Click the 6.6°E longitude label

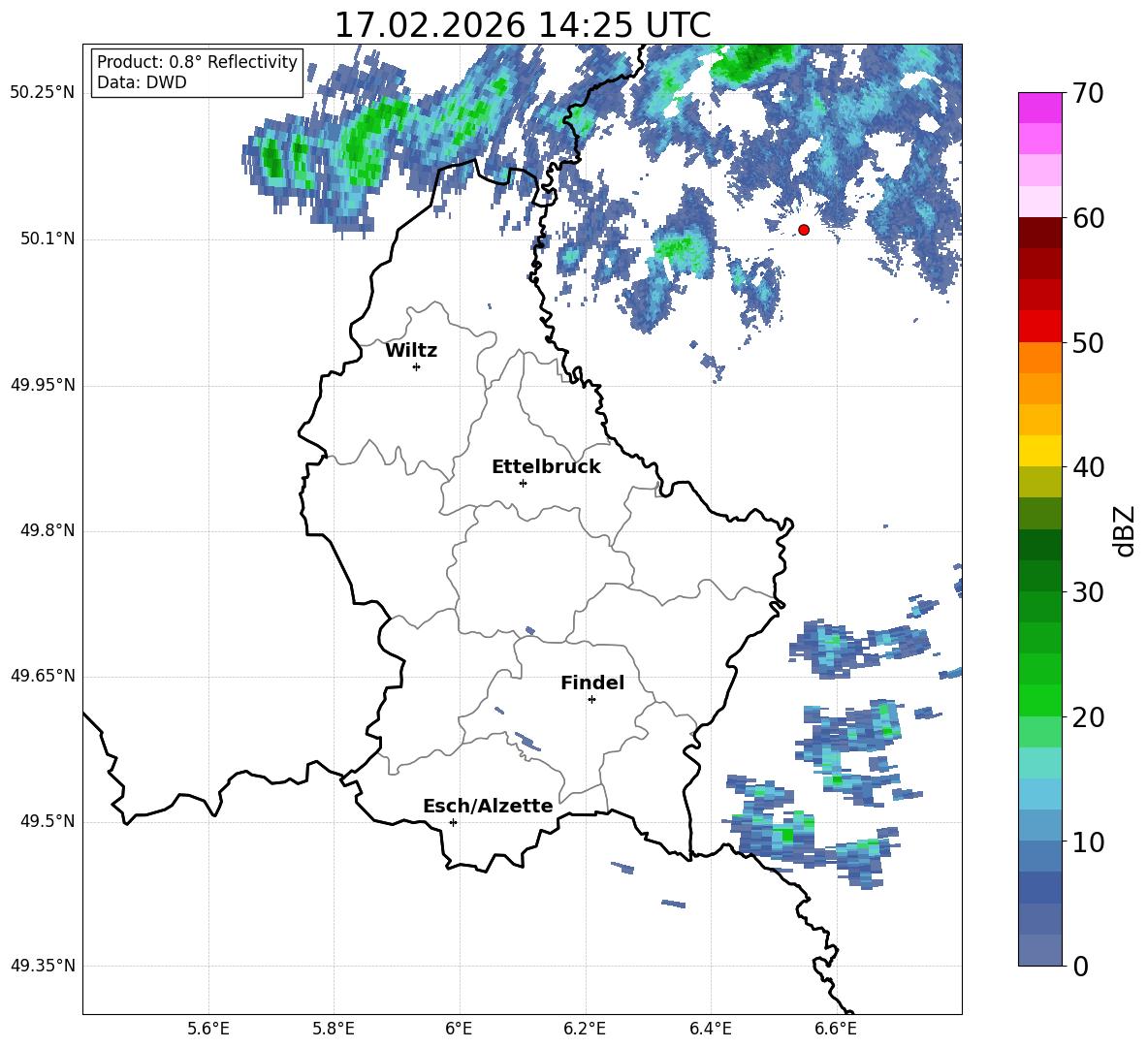[836, 1030]
